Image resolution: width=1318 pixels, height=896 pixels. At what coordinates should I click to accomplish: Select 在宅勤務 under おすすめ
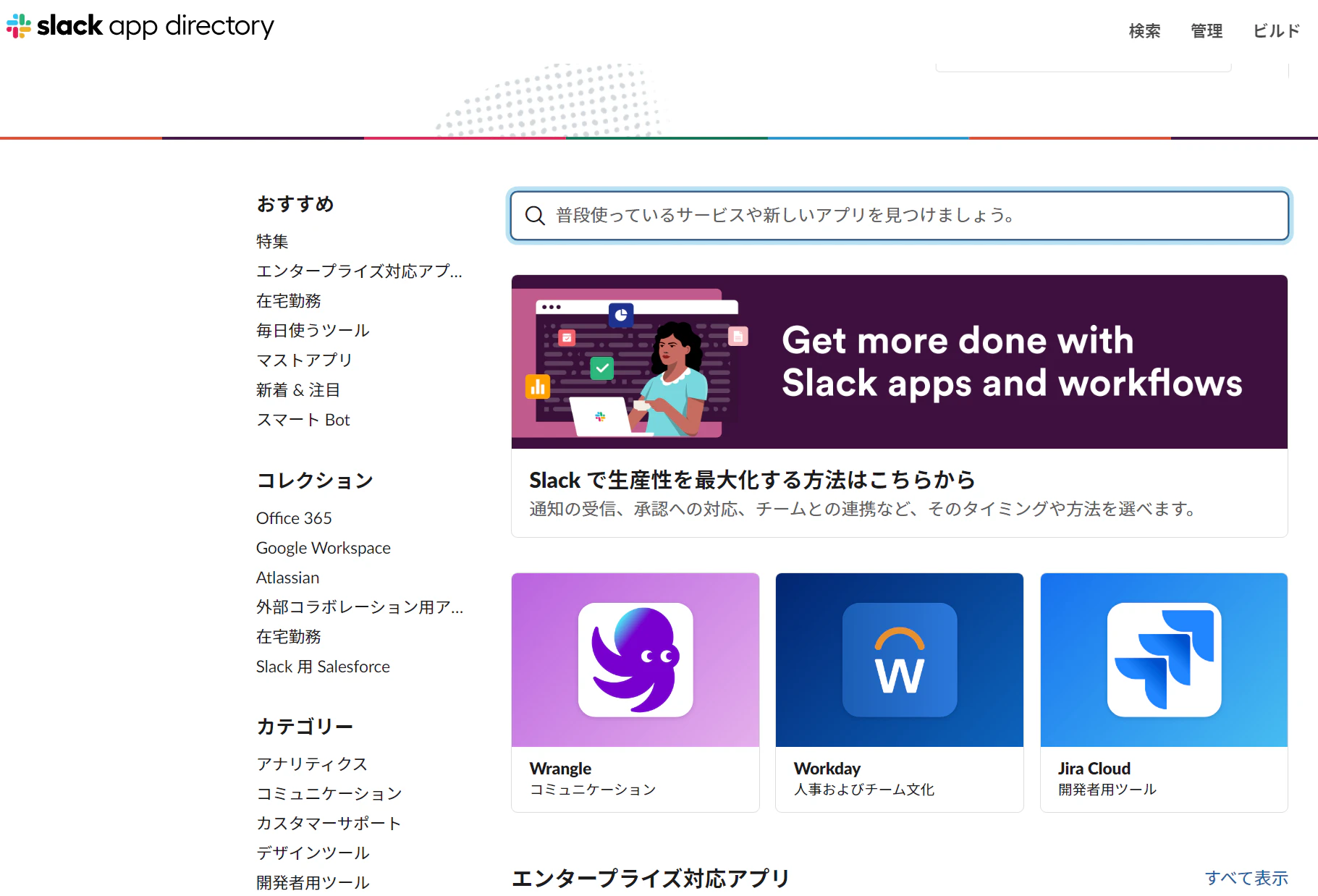(288, 300)
